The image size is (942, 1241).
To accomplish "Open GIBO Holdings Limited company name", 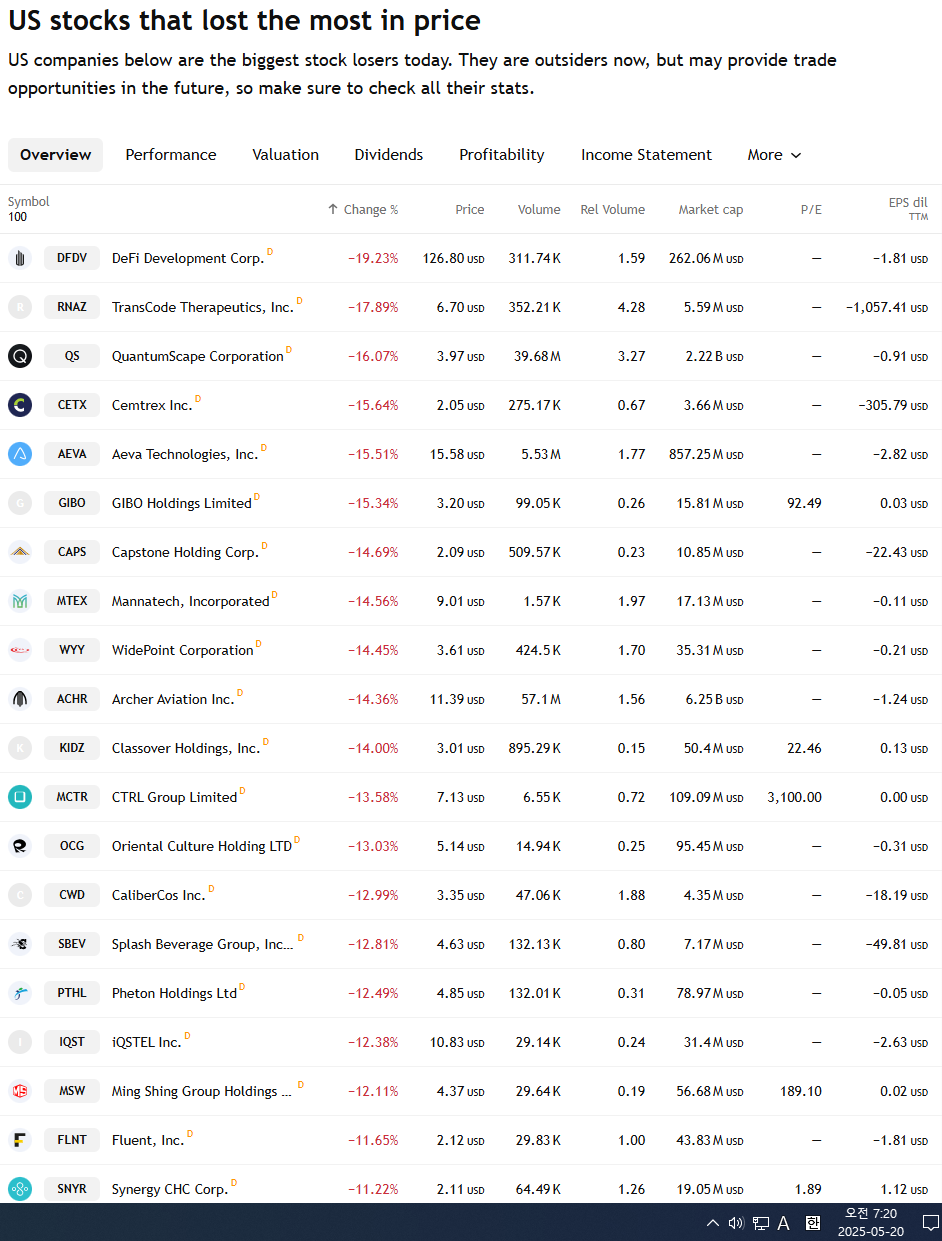I will [x=182, y=503].
